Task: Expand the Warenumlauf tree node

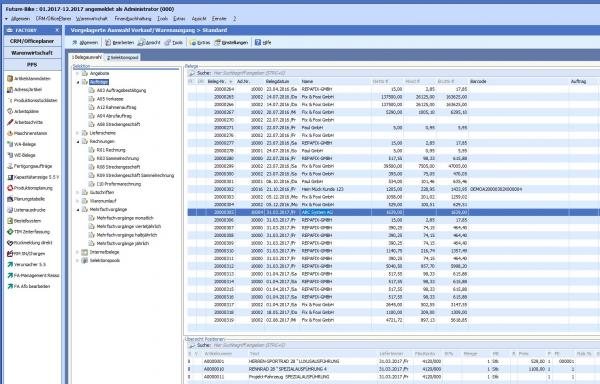Action: pyautogui.click(x=78, y=201)
